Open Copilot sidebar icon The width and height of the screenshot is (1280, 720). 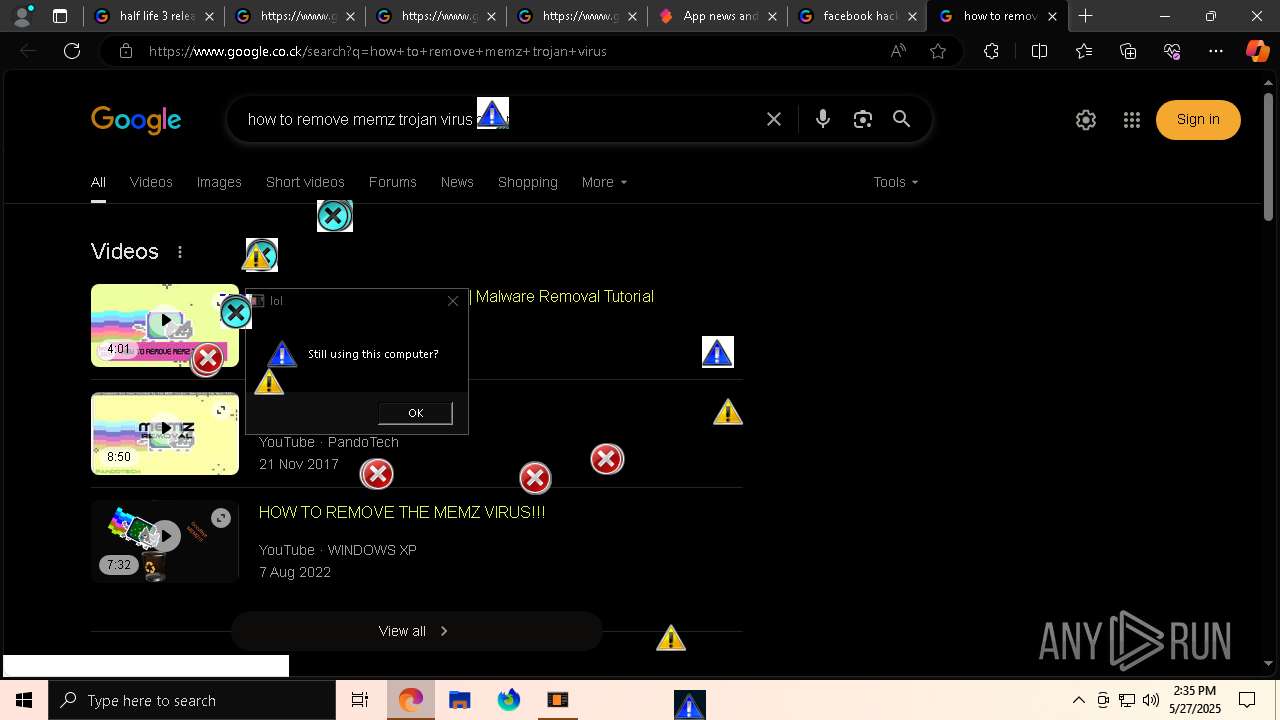click(1257, 51)
